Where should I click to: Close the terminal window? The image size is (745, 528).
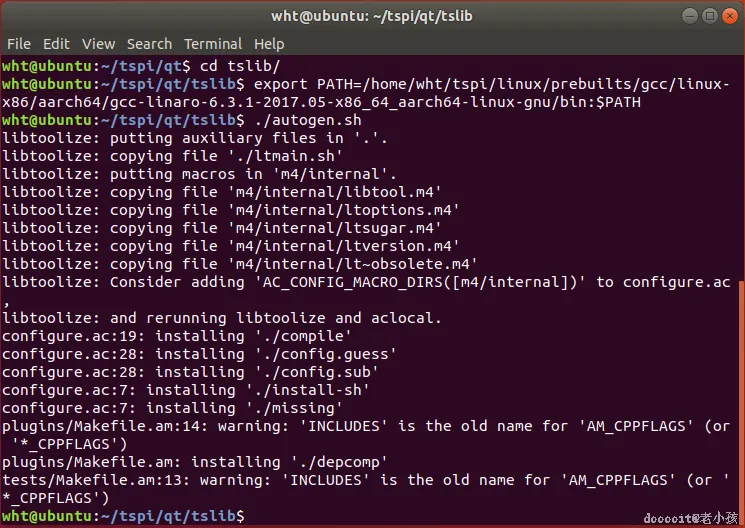728,15
